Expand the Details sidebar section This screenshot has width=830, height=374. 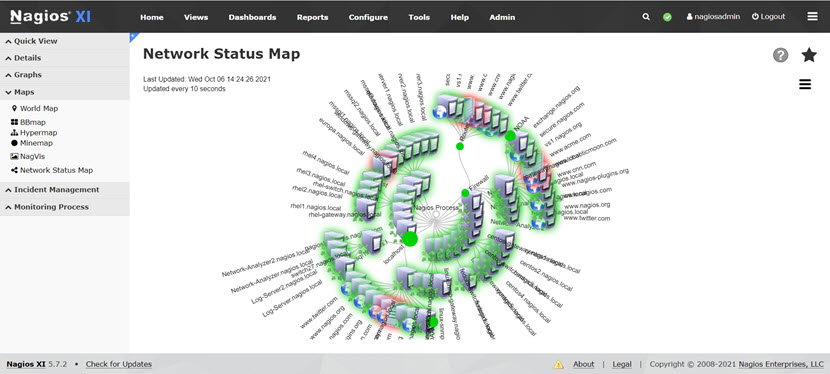point(65,58)
